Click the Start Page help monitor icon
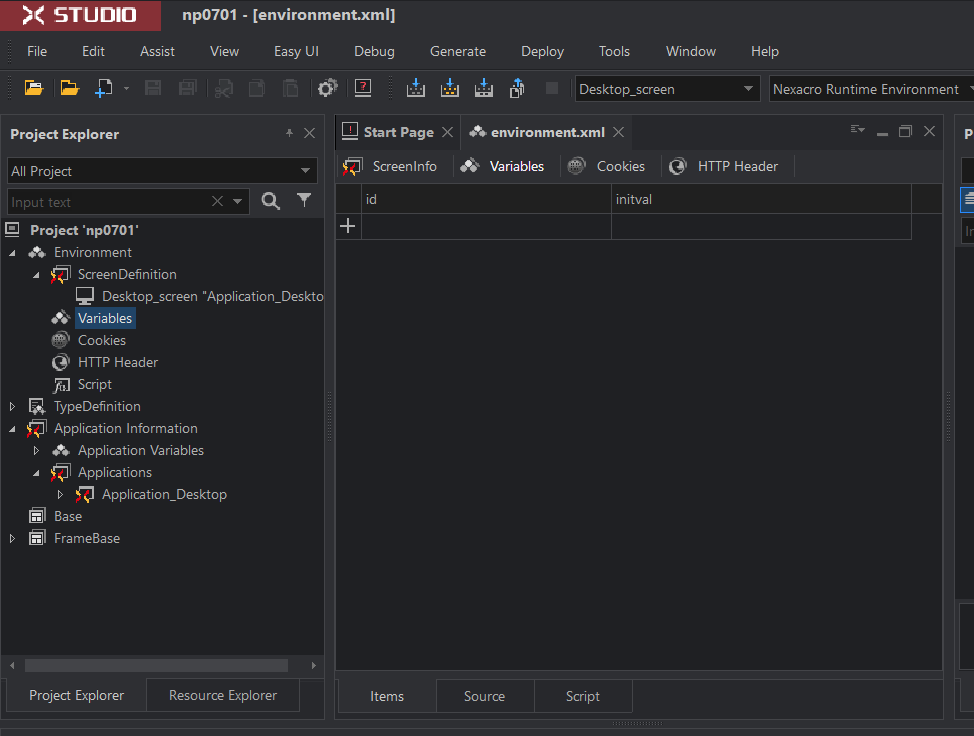 363,88
